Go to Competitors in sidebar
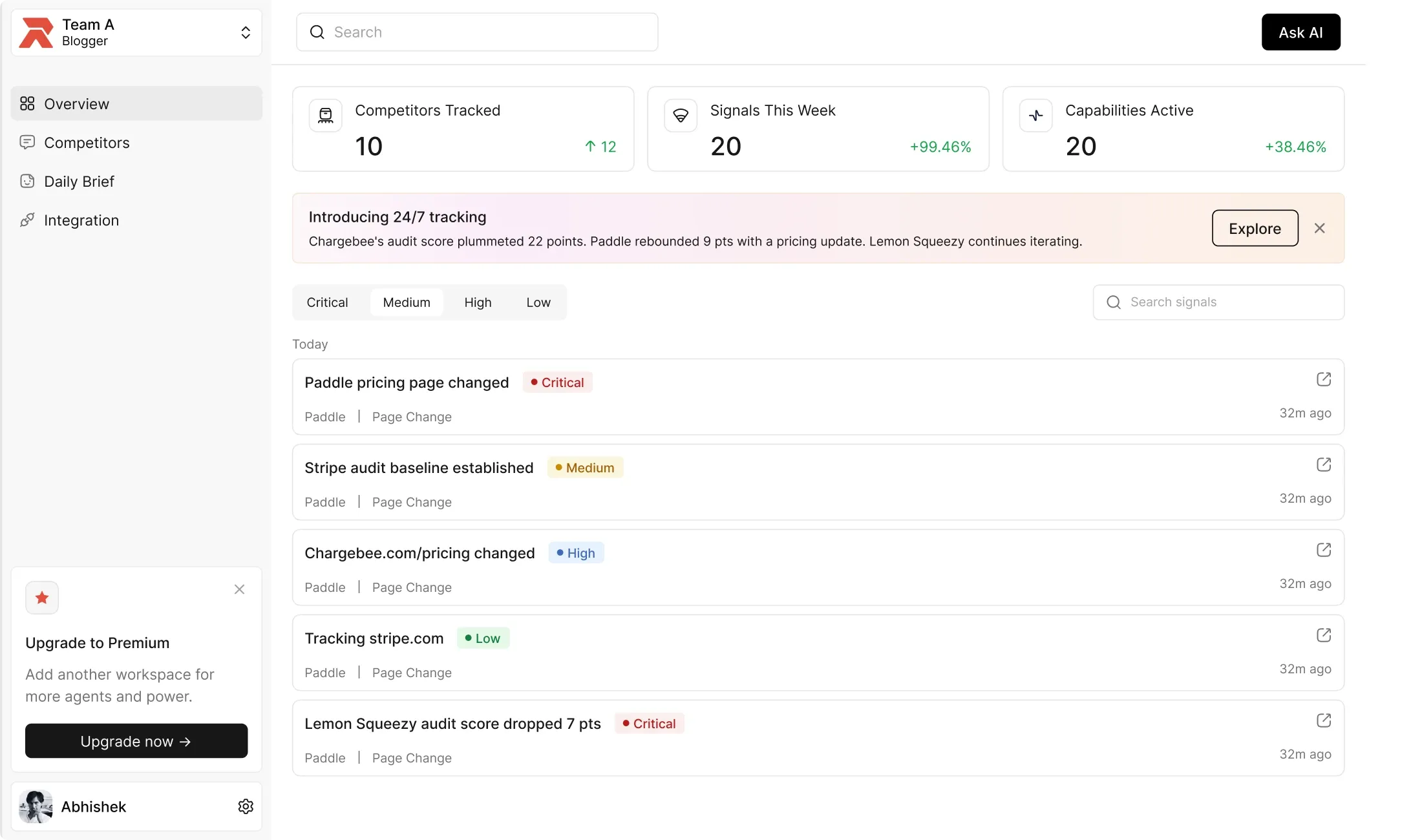 point(136,142)
